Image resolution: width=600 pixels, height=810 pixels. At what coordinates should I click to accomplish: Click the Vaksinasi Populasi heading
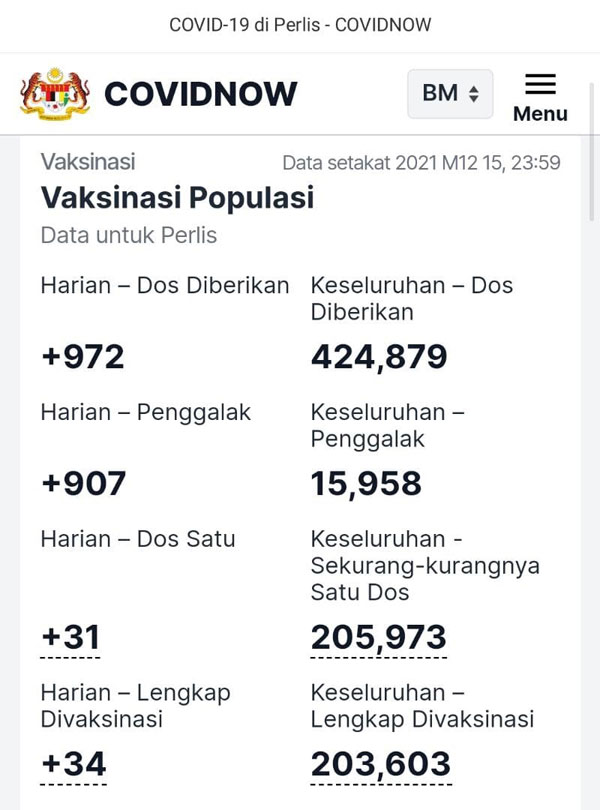pos(177,198)
